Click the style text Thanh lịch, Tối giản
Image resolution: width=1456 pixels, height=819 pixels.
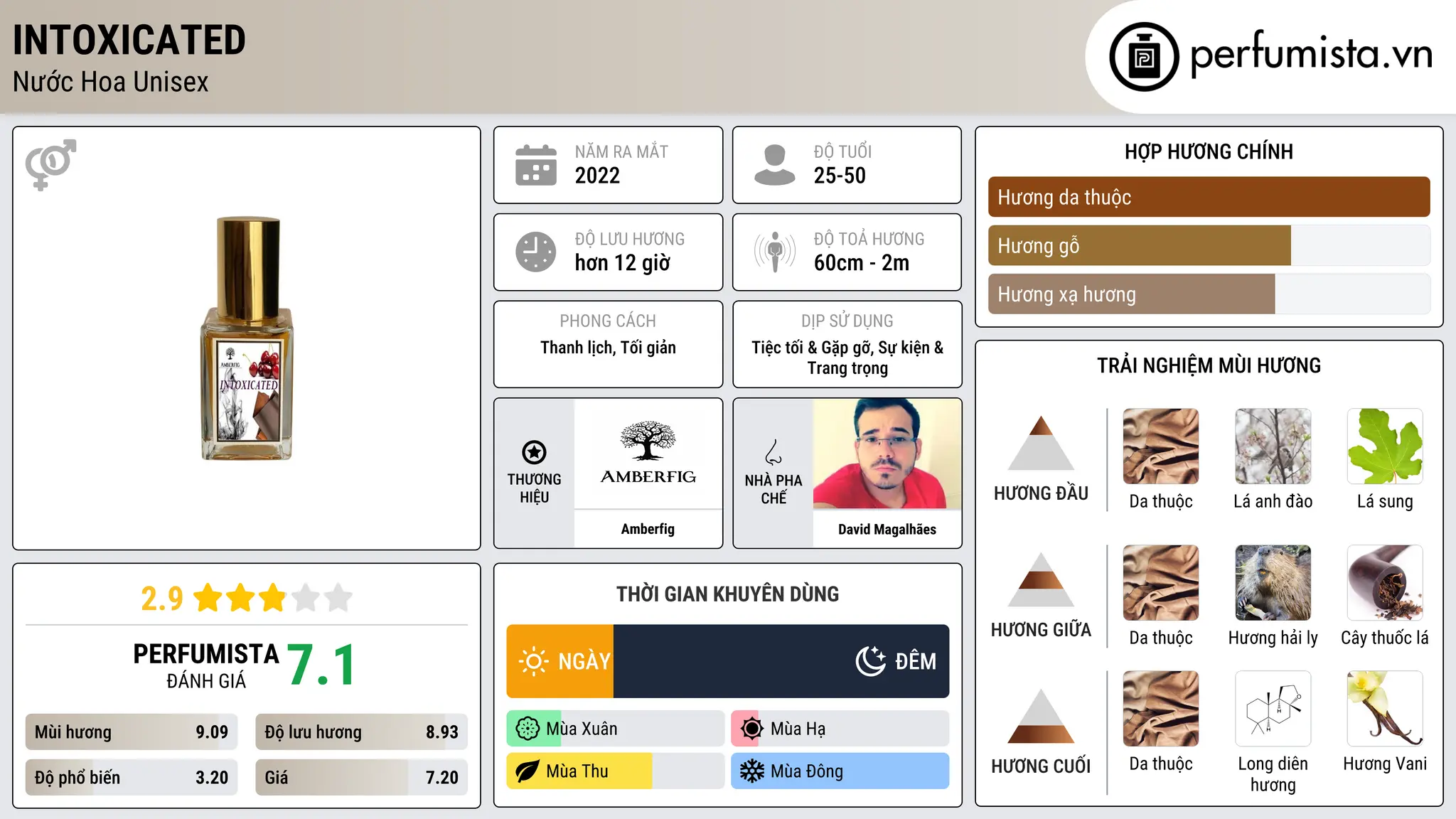coord(608,348)
